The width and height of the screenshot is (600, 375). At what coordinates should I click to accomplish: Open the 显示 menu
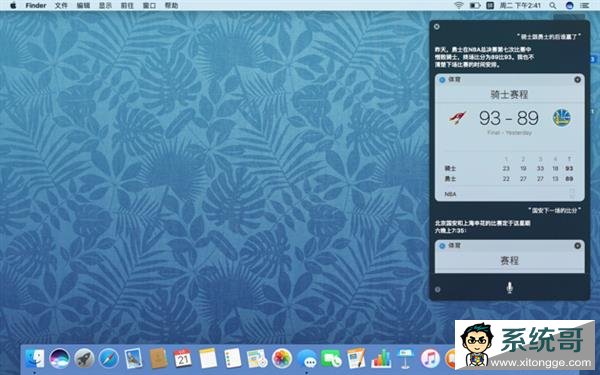tap(105, 5)
